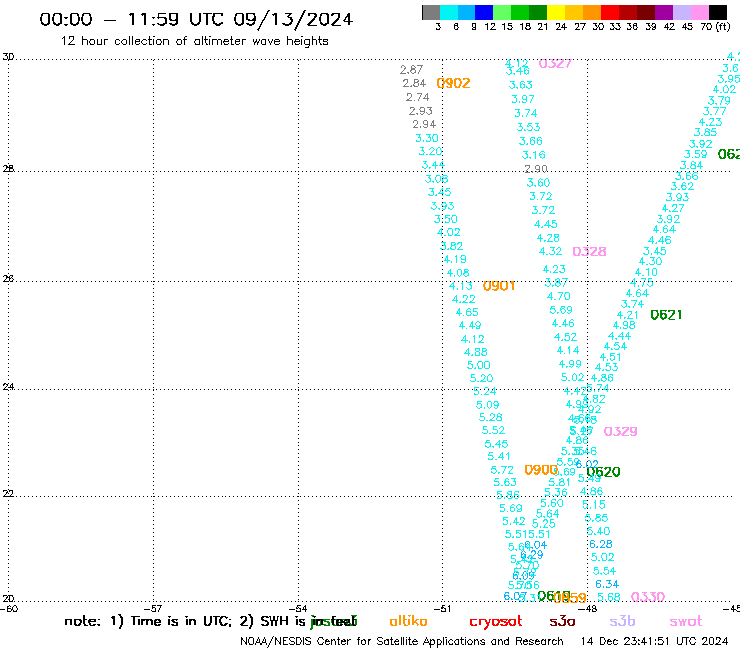The height and width of the screenshot is (650, 740).
Task: Select the green 0620 time marker
Action: click(604, 472)
